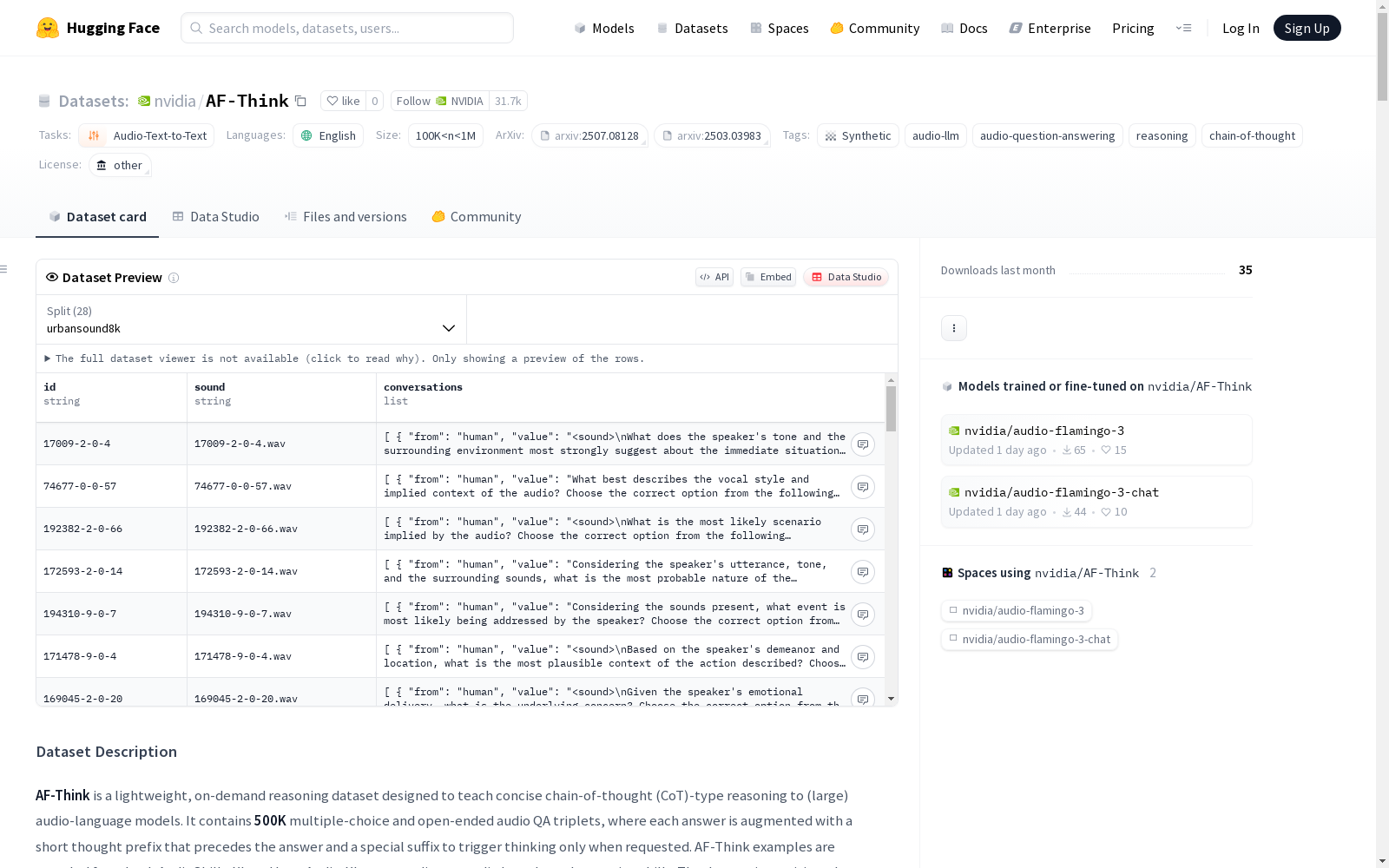The height and width of the screenshot is (868, 1389).
Task: Select cell 194310-9-0-7.wav
Action: point(281,614)
